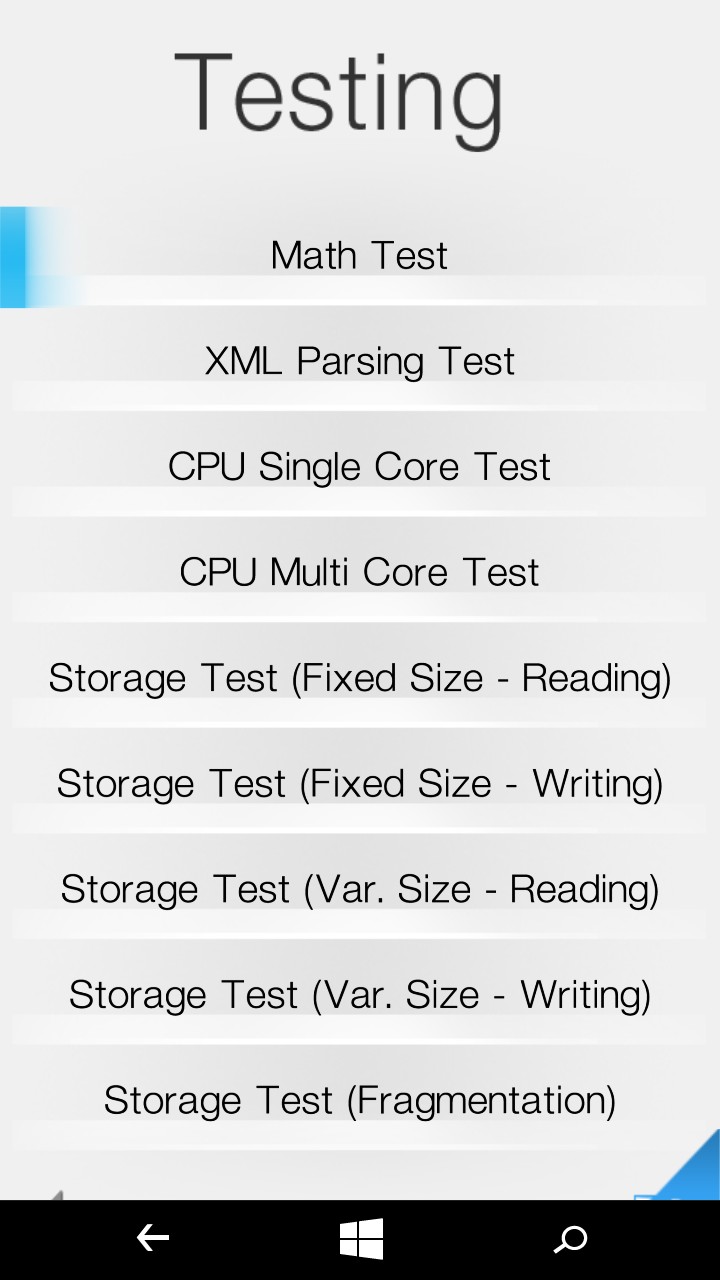Tap the blue highlight bar beside Math Test

pyautogui.click(x=14, y=257)
